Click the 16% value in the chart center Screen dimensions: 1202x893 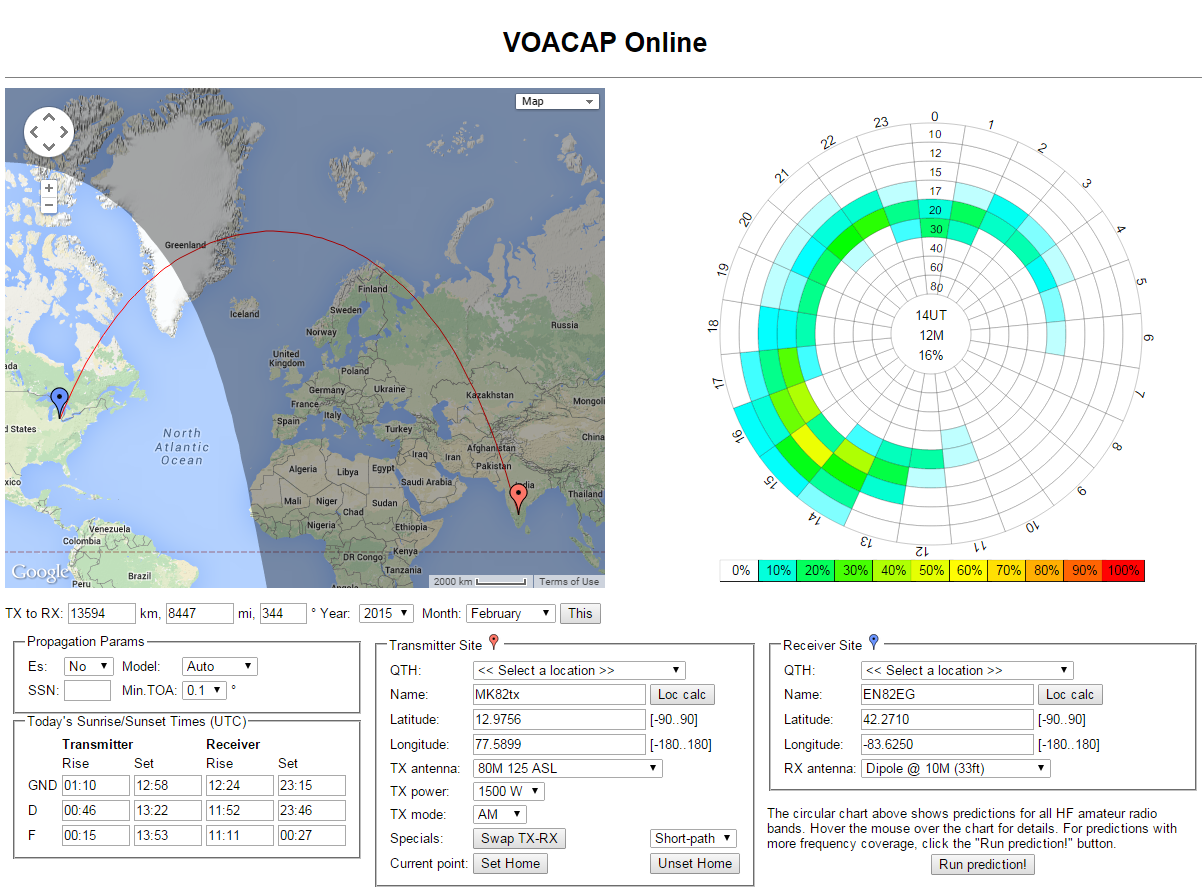pyautogui.click(x=931, y=355)
